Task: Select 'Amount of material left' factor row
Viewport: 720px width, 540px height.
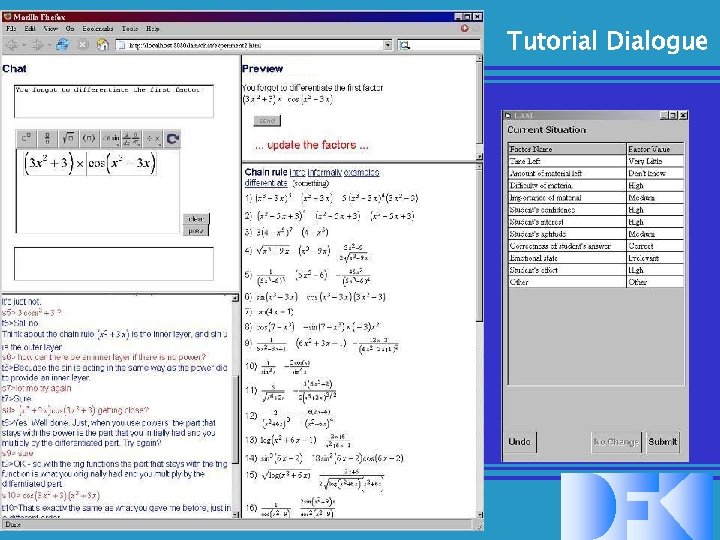Action: coord(567,173)
